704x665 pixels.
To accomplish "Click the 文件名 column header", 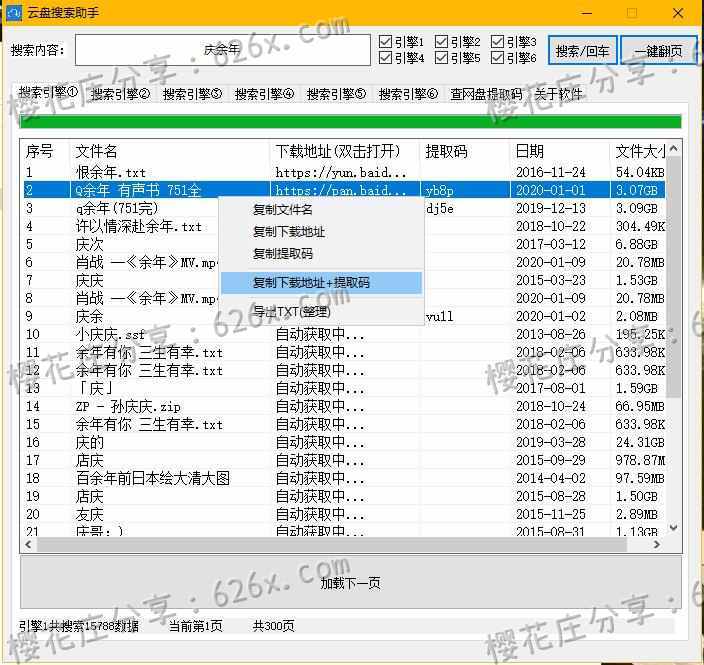I will (x=170, y=151).
